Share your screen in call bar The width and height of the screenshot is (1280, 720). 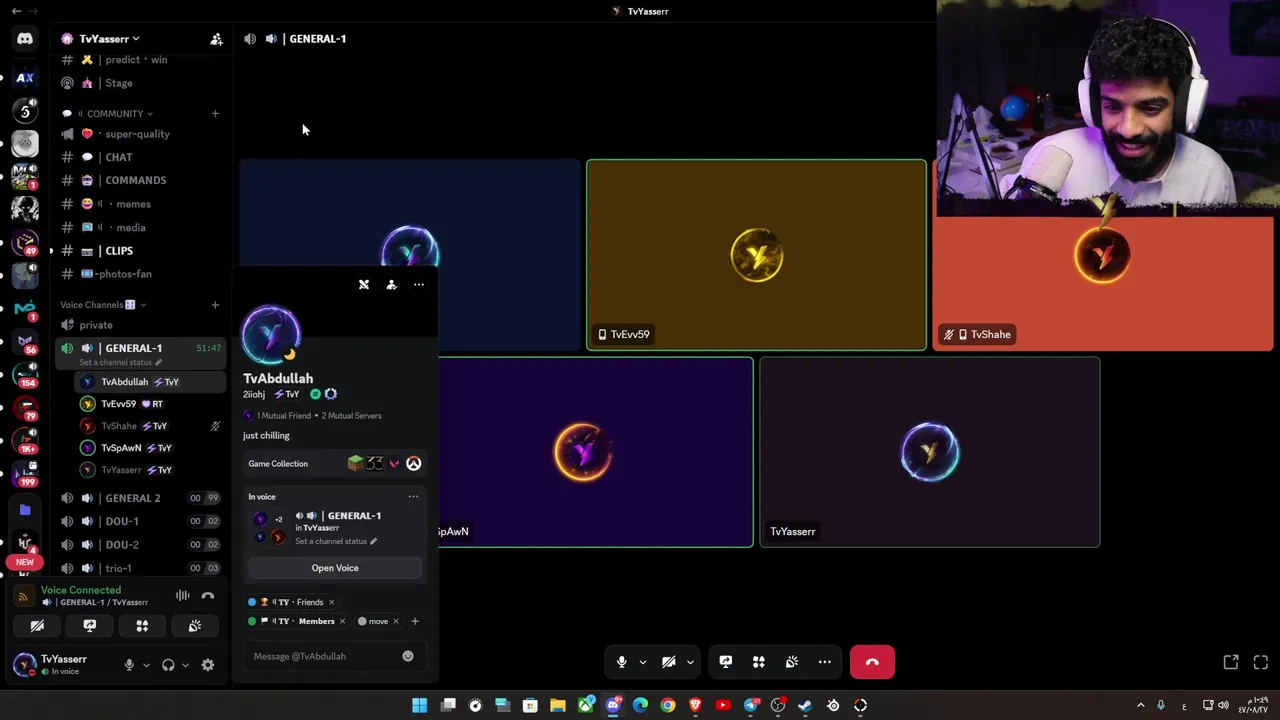(x=726, y=662)
